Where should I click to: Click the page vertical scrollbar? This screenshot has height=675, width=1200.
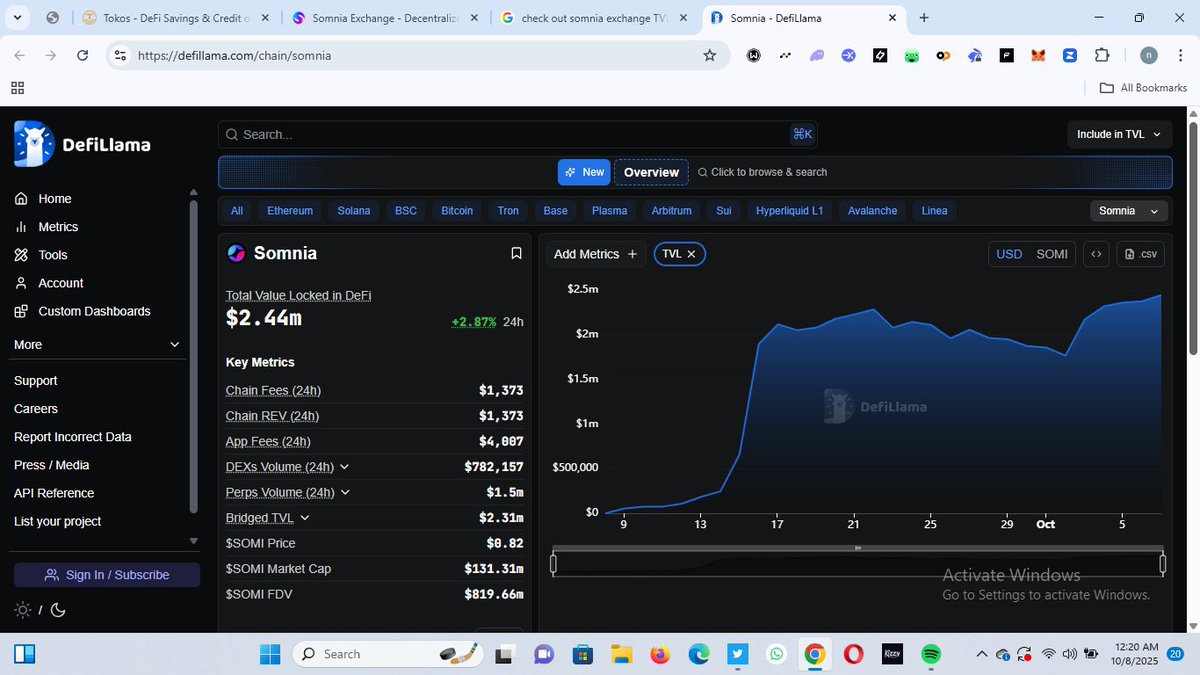click(1193, 237)
